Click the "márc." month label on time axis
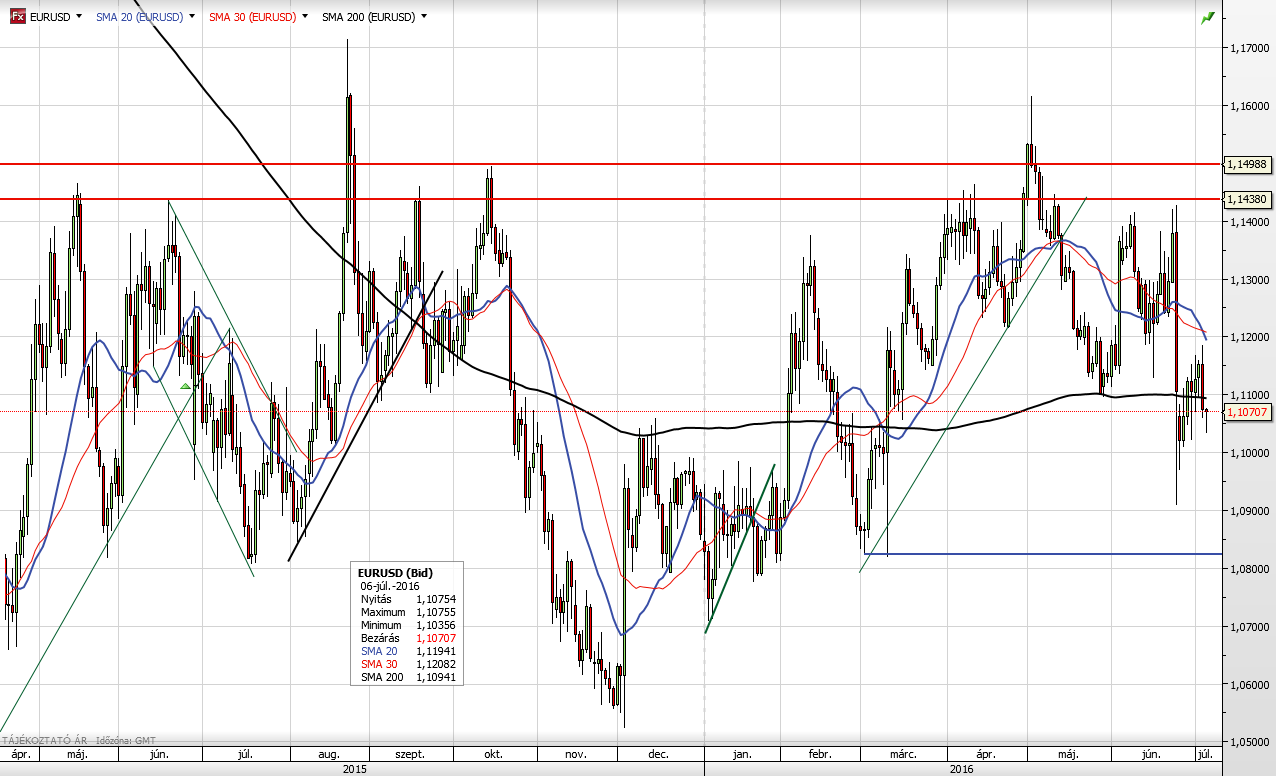 pyautogui.click(x=903, y=754)
